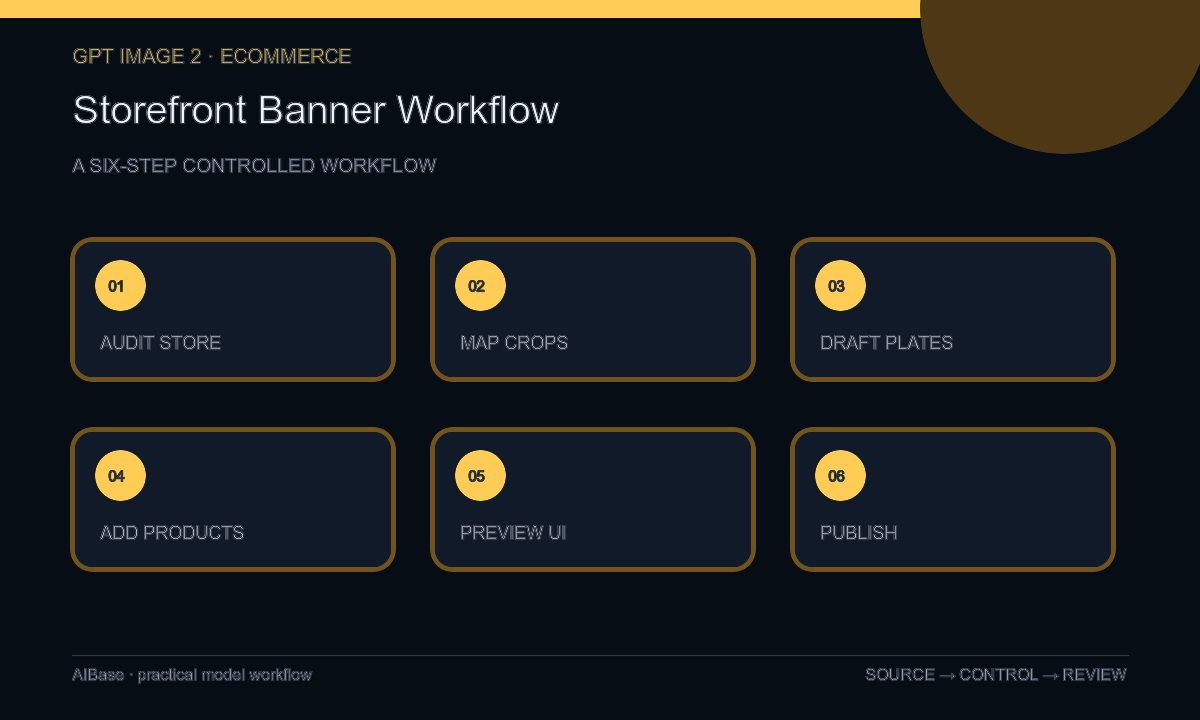Click the 04 step number badge
The height and width of the screenshot is (720, 1200).
click(120, 476)
